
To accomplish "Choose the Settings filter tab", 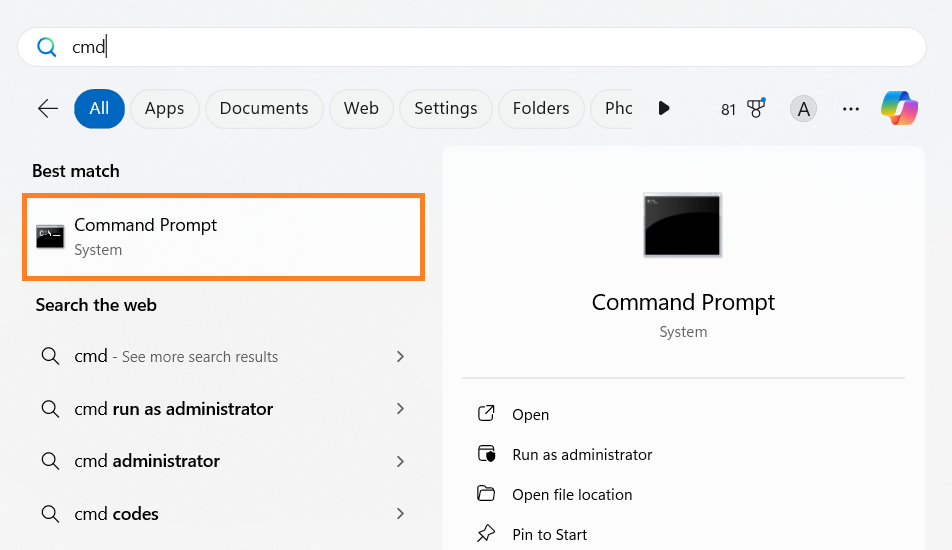I will (x=445, y=109).
